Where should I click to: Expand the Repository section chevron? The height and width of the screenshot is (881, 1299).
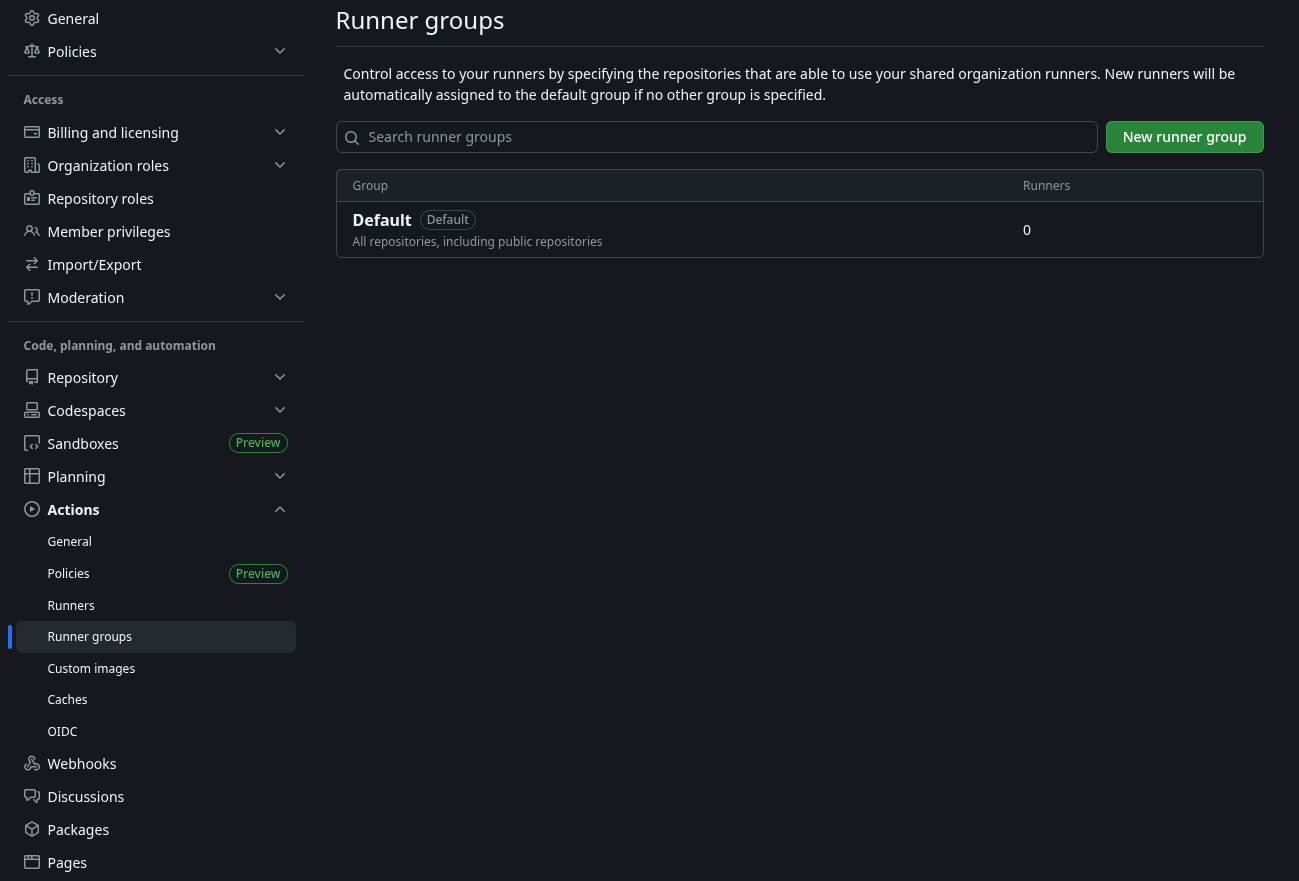click(x=280, y=377)
